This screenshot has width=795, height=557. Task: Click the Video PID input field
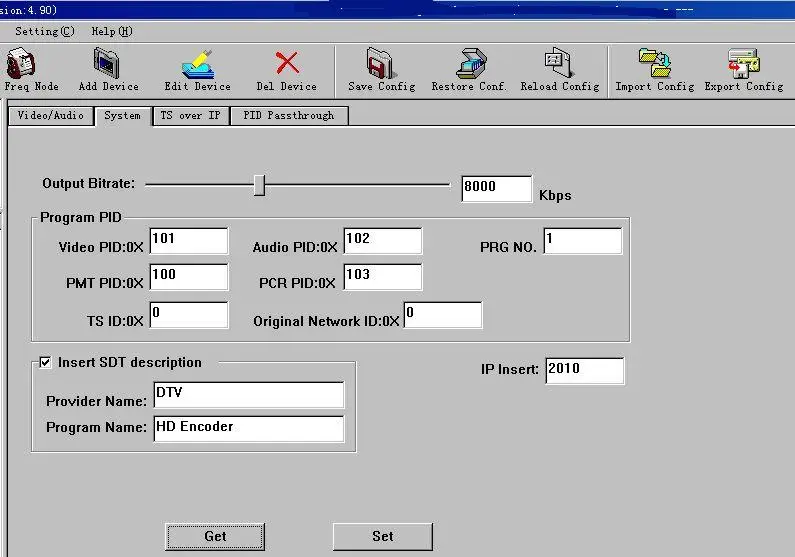point(189,241)
